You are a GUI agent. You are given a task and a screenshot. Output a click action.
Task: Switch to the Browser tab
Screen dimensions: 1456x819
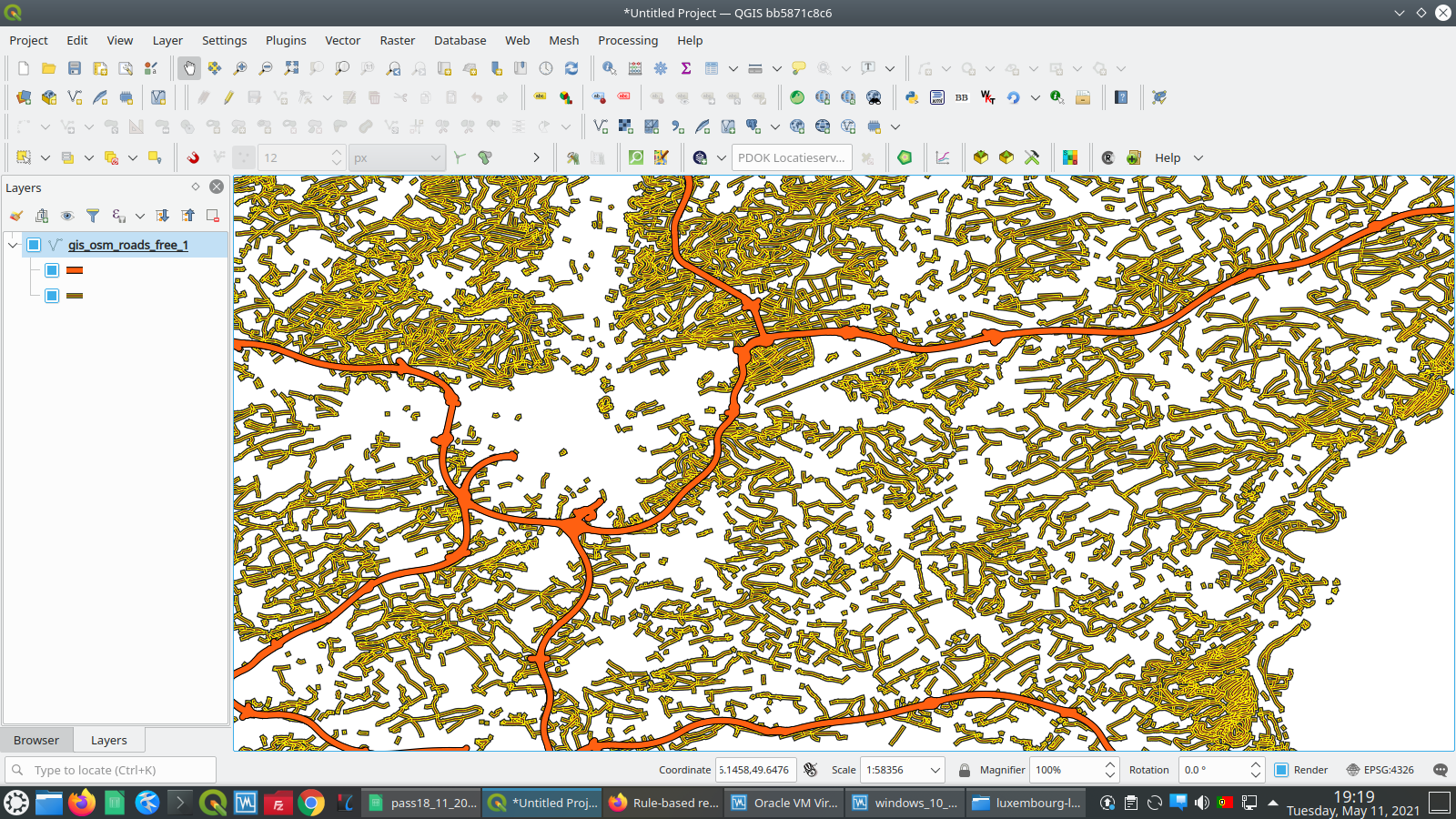click(36, 739)
